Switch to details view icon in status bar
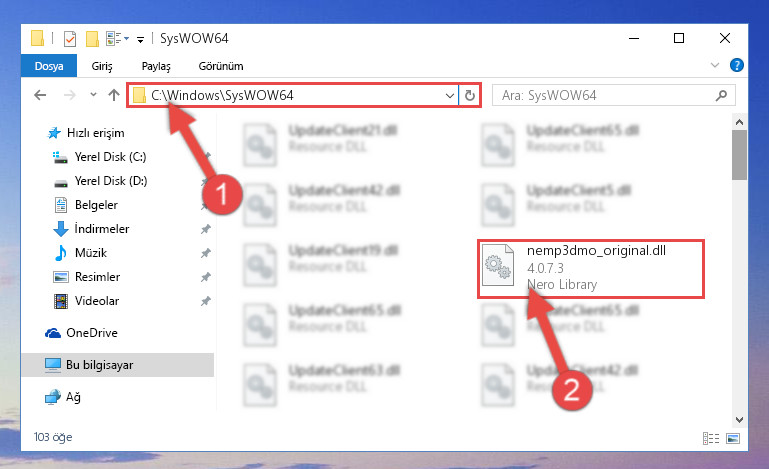 (711, 438)
